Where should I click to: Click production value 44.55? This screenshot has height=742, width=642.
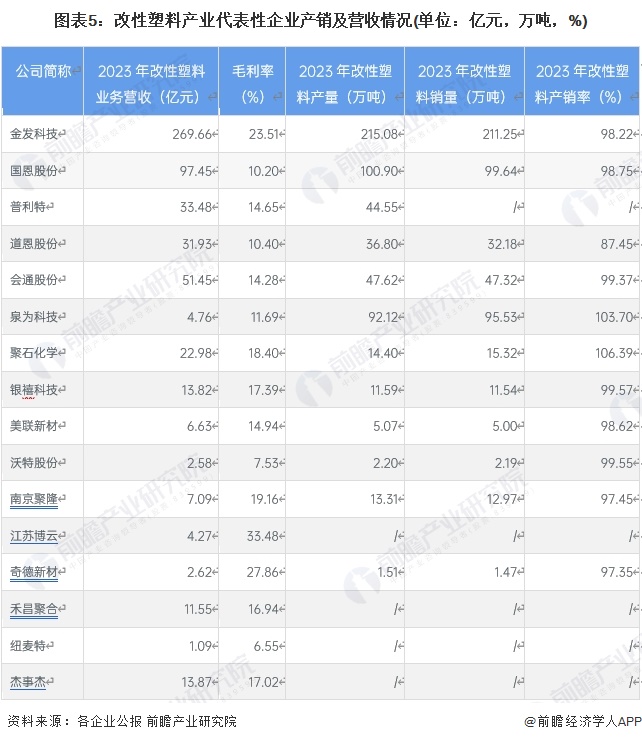[382, 207]
